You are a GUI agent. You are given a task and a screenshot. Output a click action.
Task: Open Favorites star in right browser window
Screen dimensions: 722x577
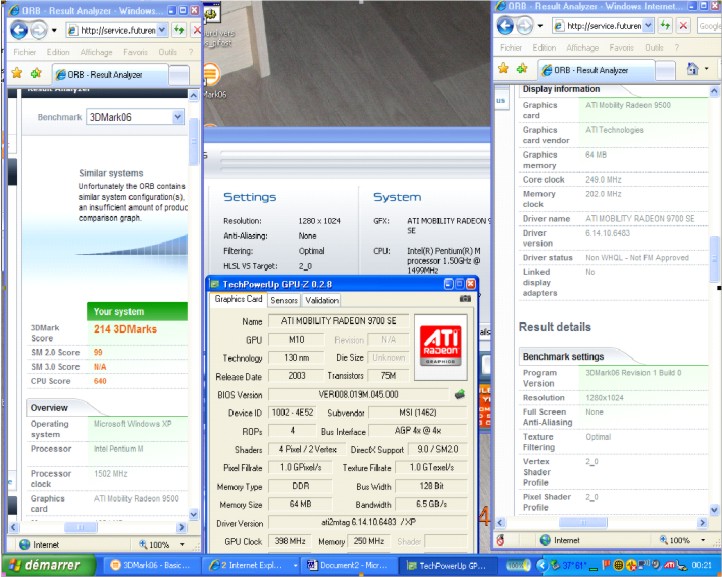pos(503,69)
